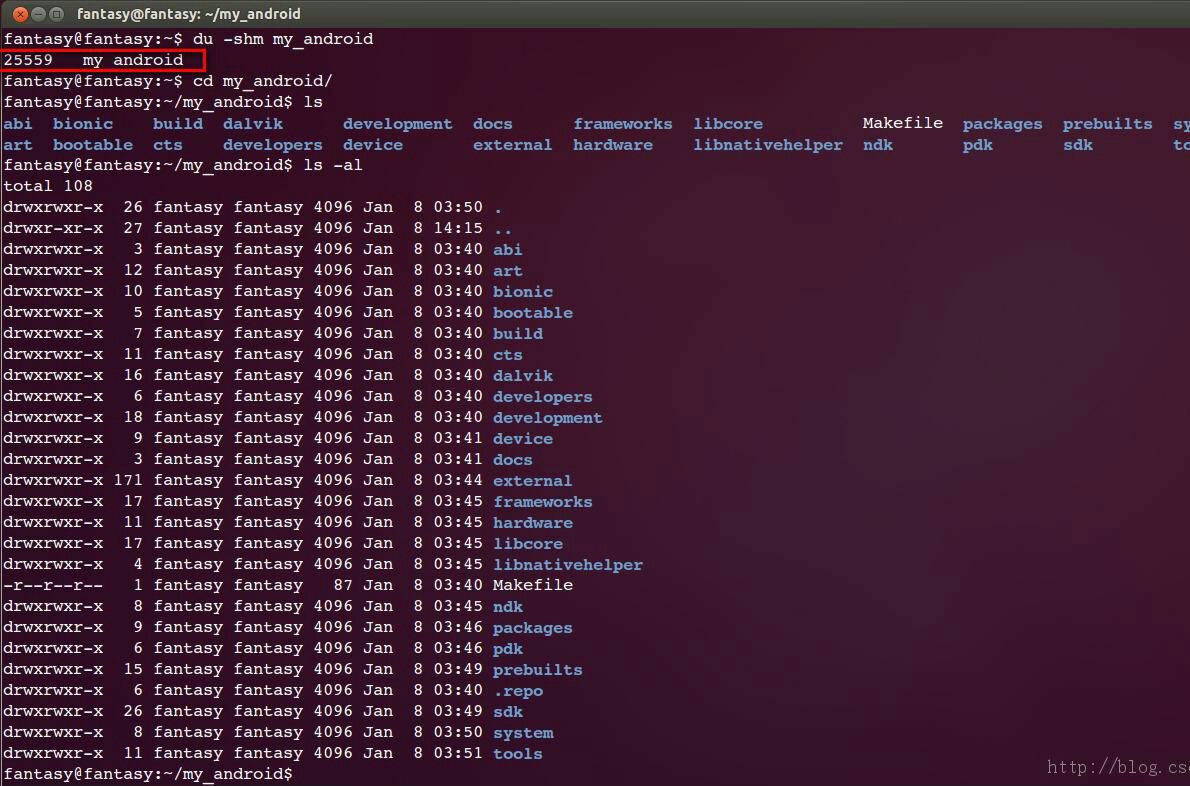1190x786 pixels.
Task: Click the fantasy@fantasy title bar text
Action: (x=188, y=14)
